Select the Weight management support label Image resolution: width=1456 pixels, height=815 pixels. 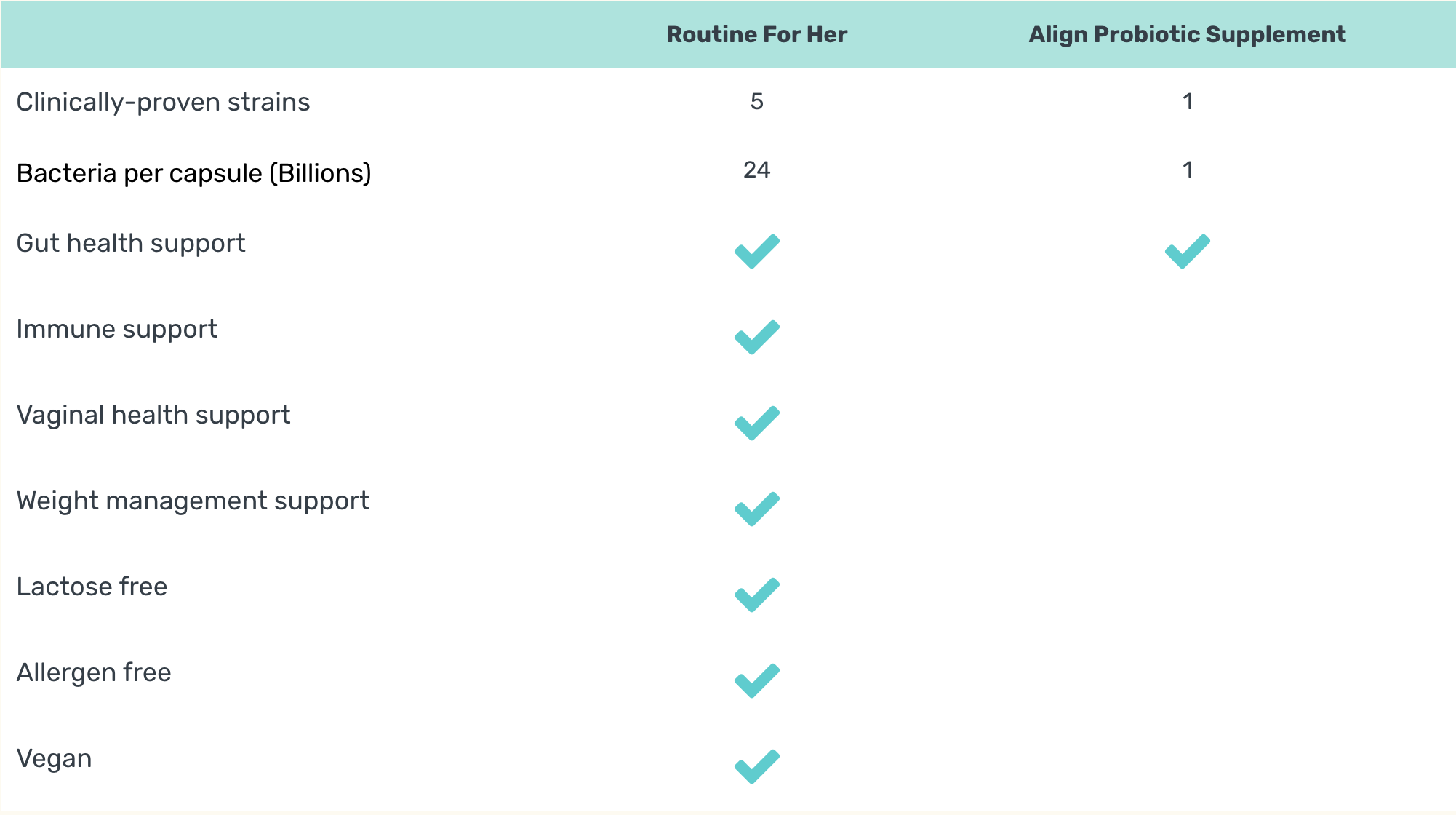tap(193, 501)
